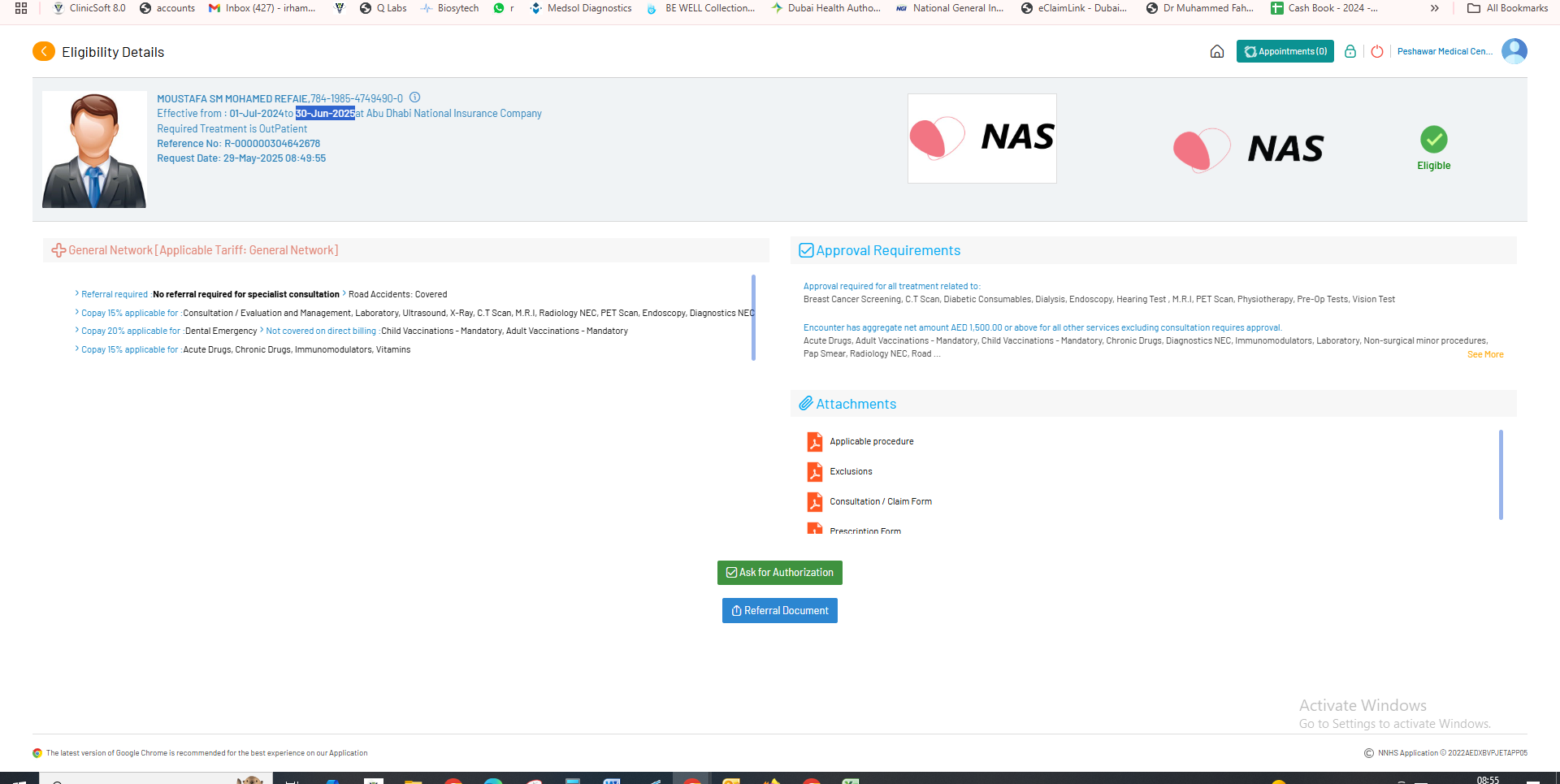Open the National General Insurance bookmark
This screenshot has height=784, width=1560.
click(x=950, y=8)
